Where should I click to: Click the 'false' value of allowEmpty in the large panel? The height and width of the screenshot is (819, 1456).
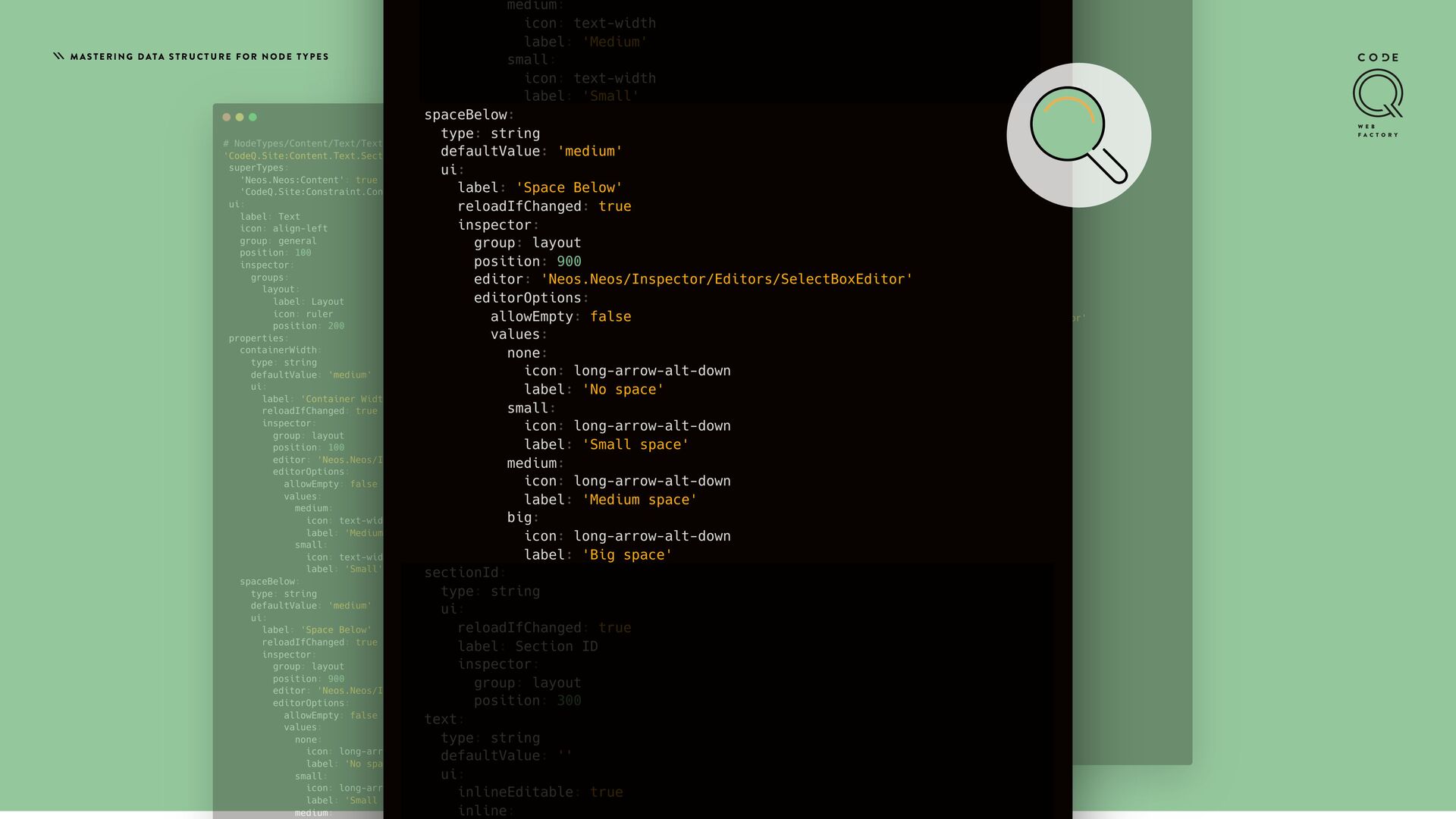click(610, 316)
